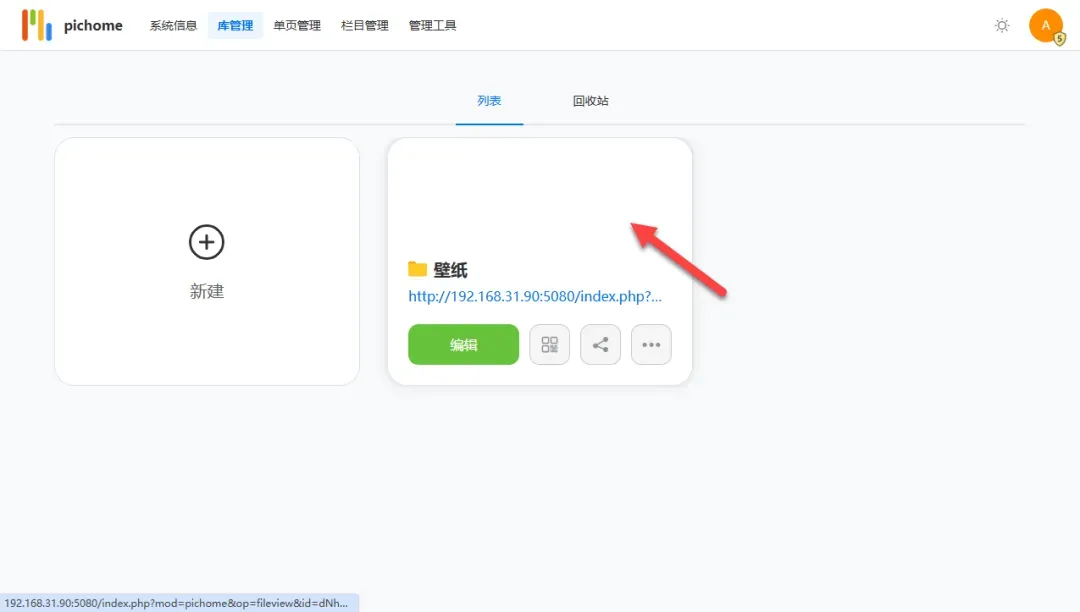Click the circled plus icon to create library
This screenshot has width=1080, height=612.
tap(207, 242)
